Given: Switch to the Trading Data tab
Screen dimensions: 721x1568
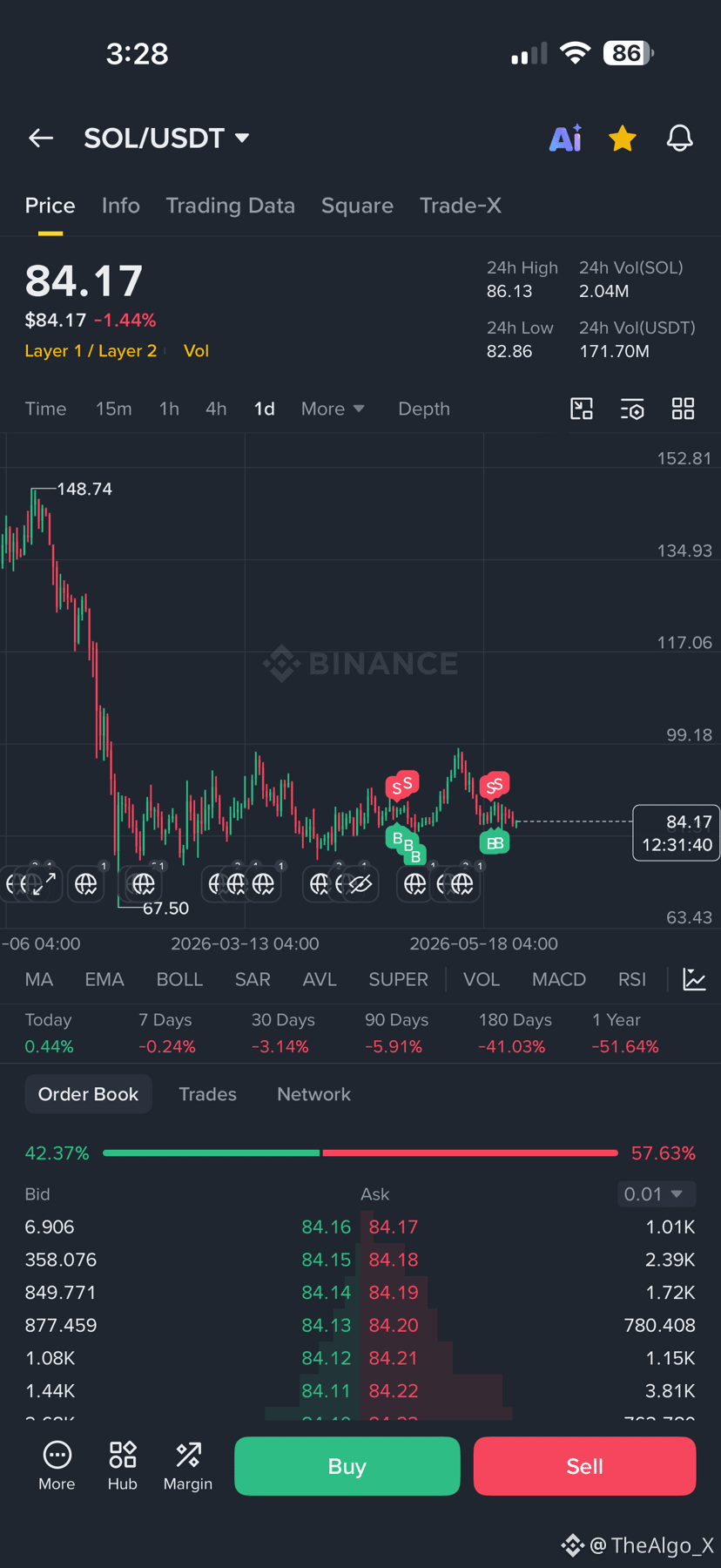Looking at the screenshot, I should pyautogui.click(x=230, y=206).
